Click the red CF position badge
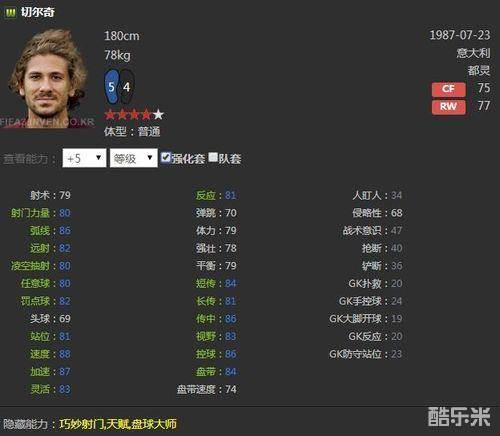500x436 pixels. [x=448, y=89]
